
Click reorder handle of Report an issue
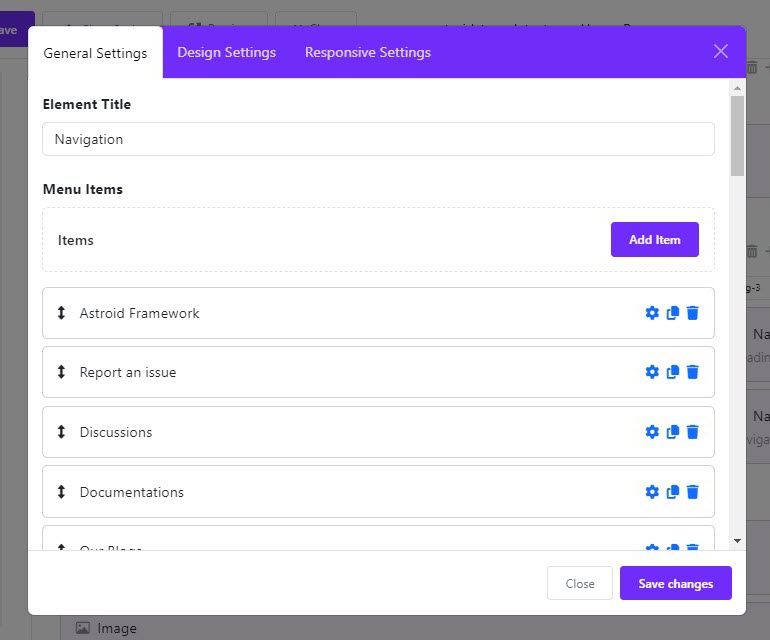tap(61, 372)
